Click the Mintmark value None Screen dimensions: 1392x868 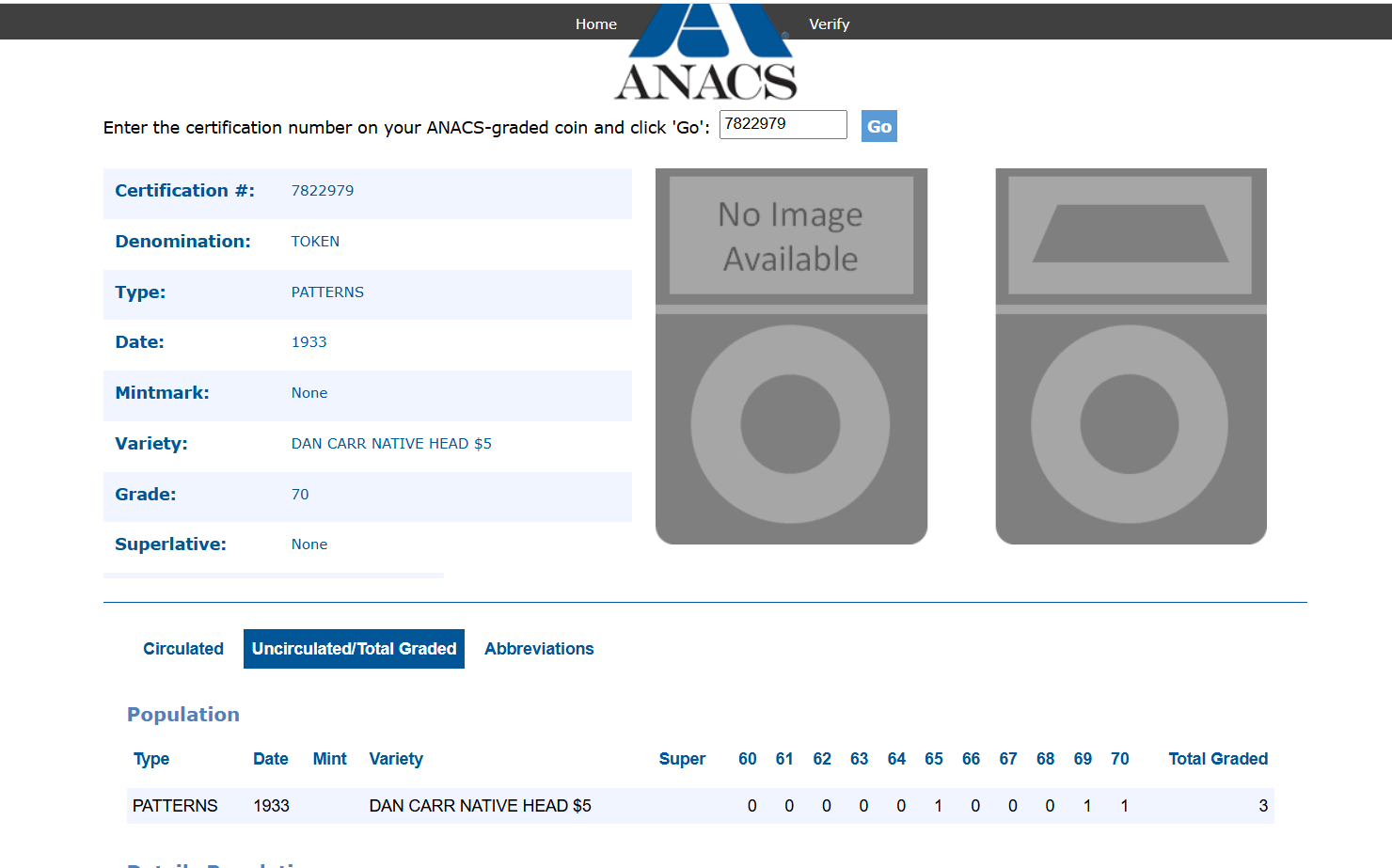point(309,393)
